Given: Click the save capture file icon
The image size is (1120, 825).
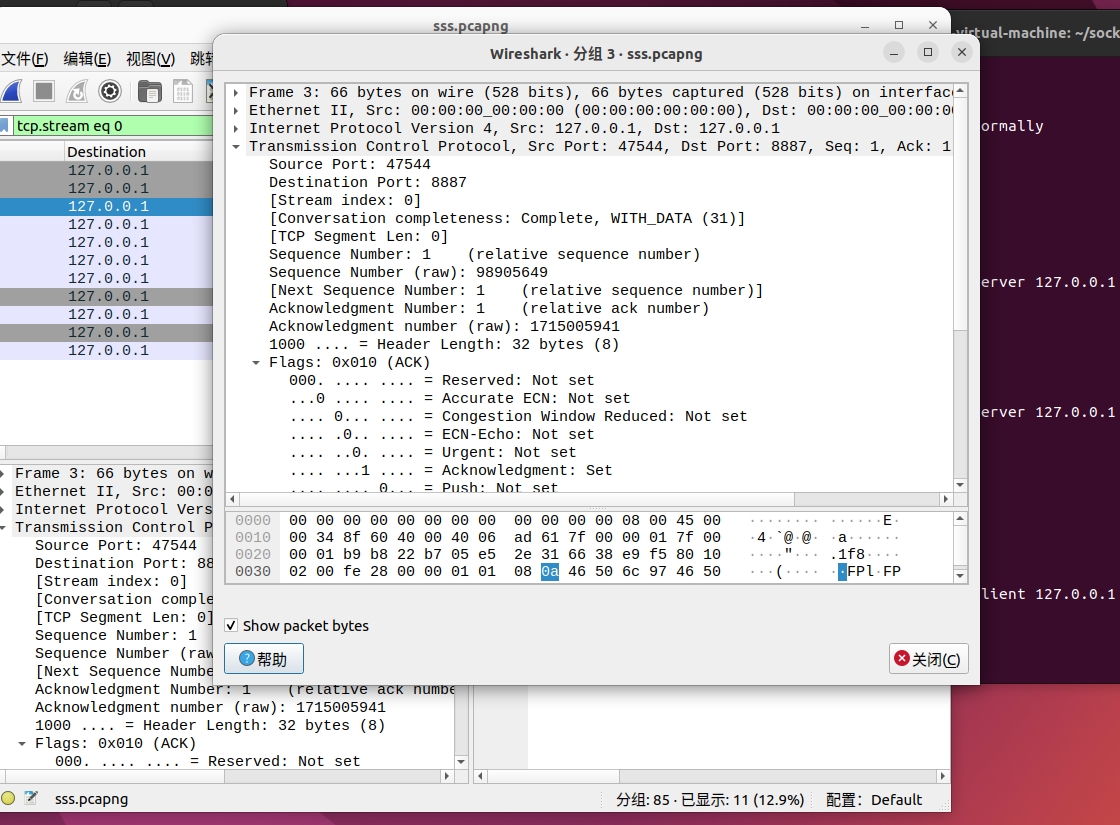Looking at the screenshot, I should coord(183,91).
